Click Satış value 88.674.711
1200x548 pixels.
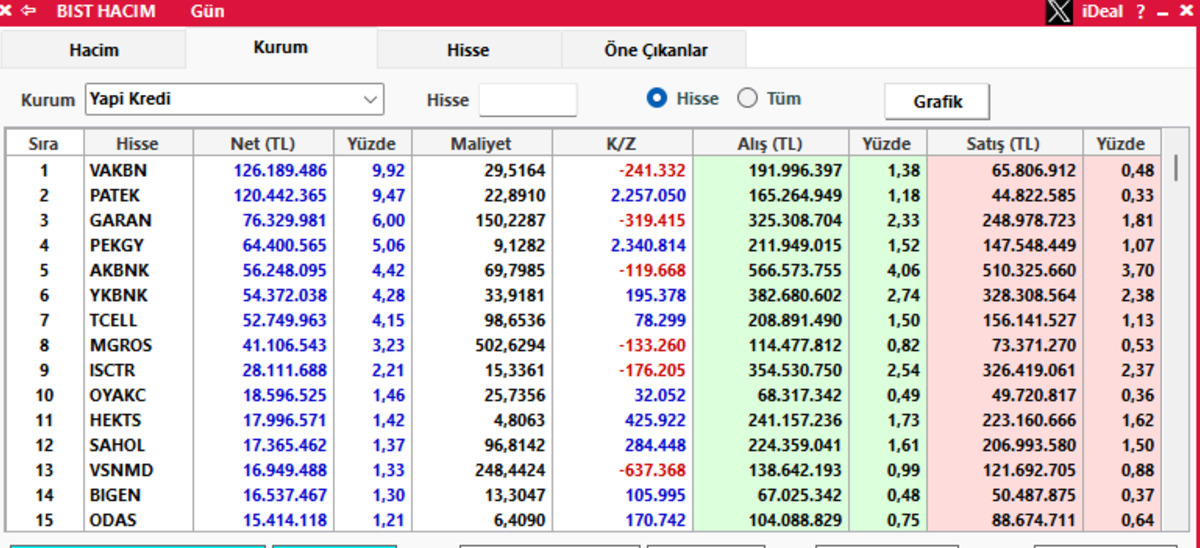point(1035,520)
